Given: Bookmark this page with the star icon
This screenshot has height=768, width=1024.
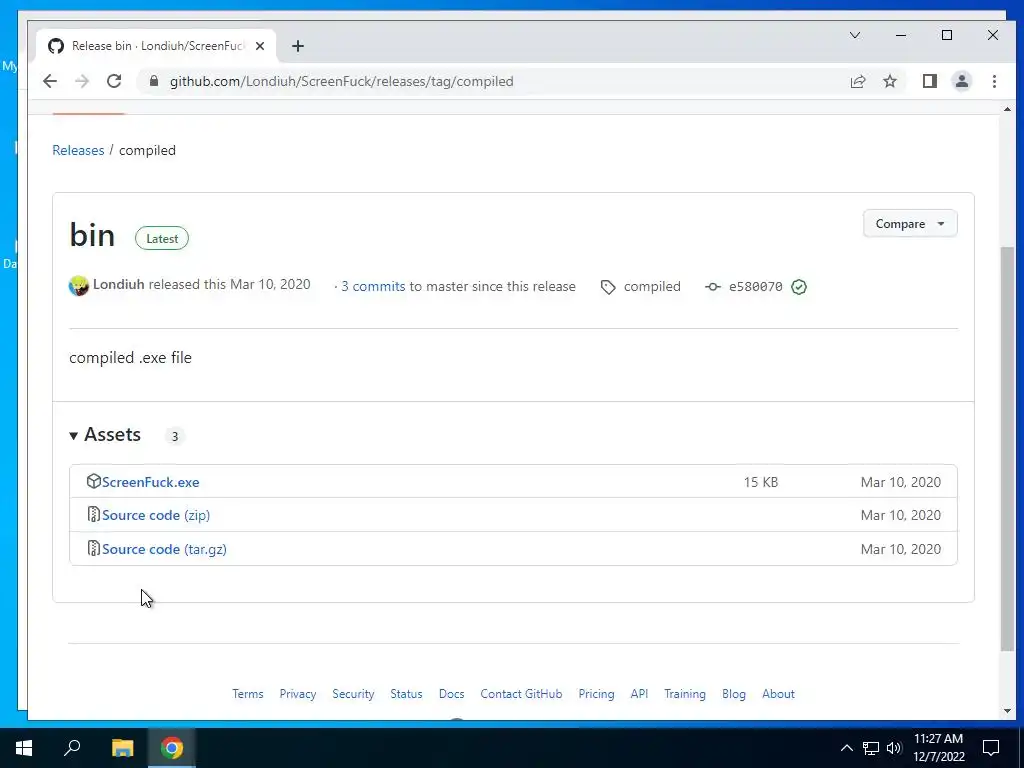Looking at the screenshot, I should [889, 81].
